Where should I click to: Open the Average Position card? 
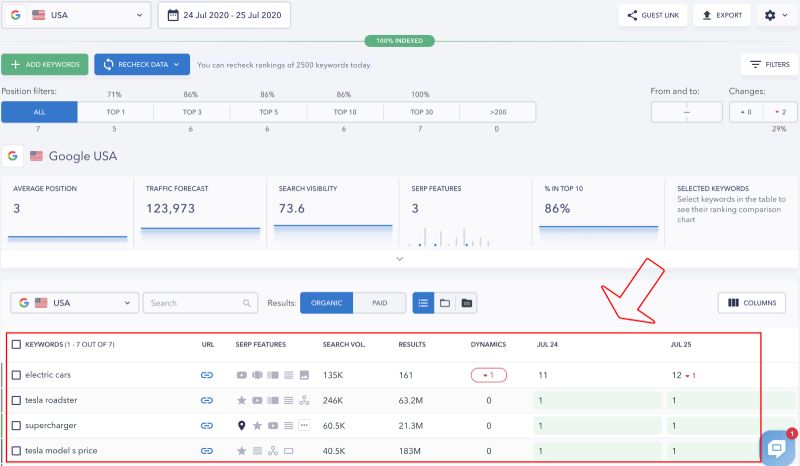67,212
